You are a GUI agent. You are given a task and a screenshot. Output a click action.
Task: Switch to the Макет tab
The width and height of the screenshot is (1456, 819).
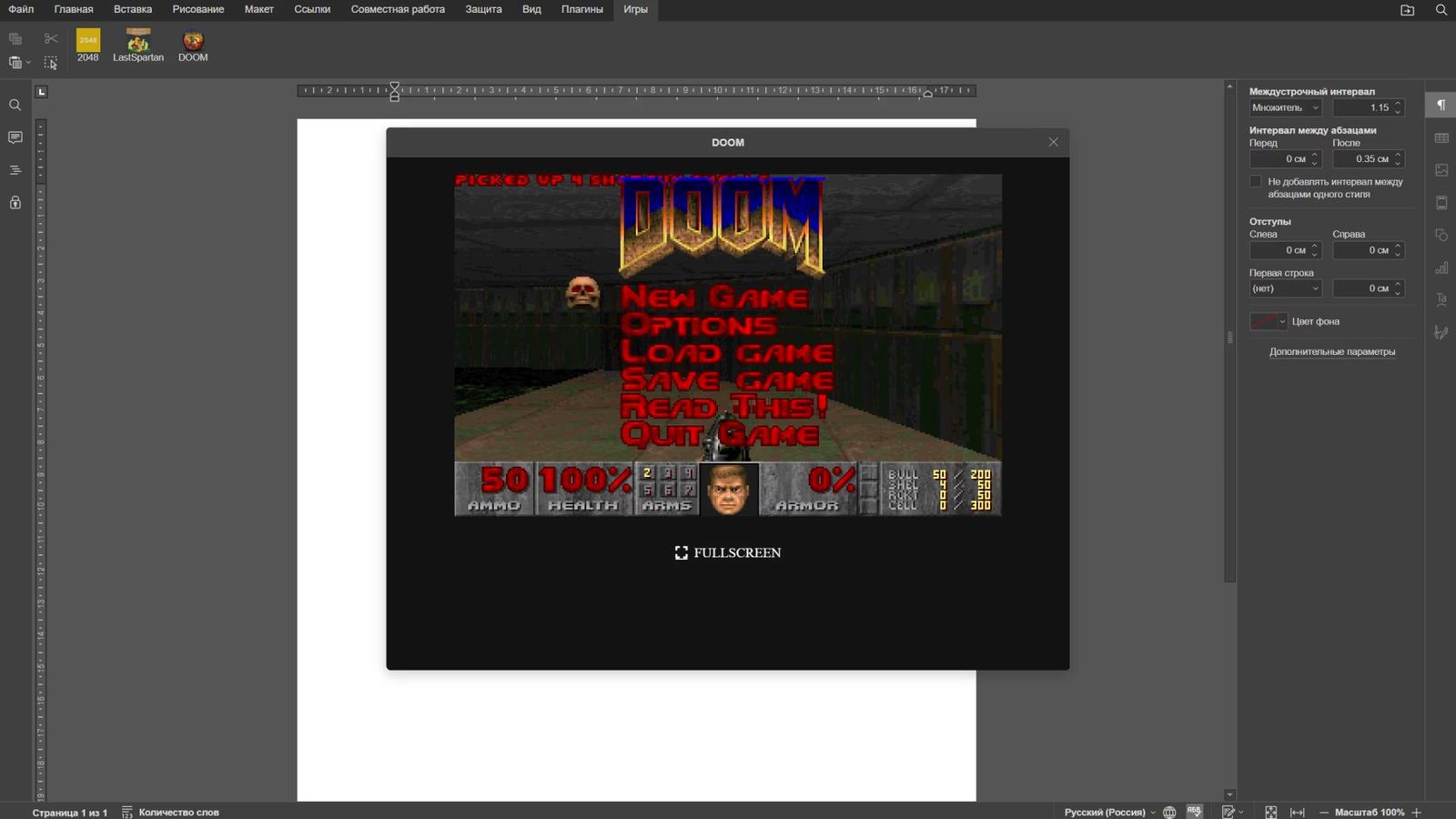[x=259, y=9]
